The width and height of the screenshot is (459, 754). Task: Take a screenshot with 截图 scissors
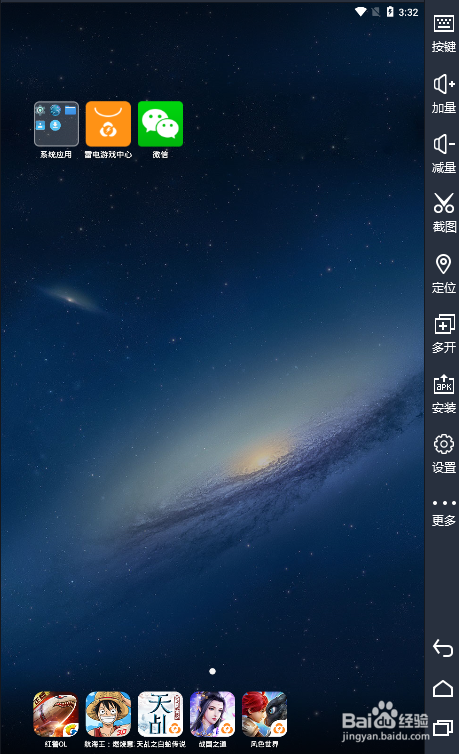[443, 213]
